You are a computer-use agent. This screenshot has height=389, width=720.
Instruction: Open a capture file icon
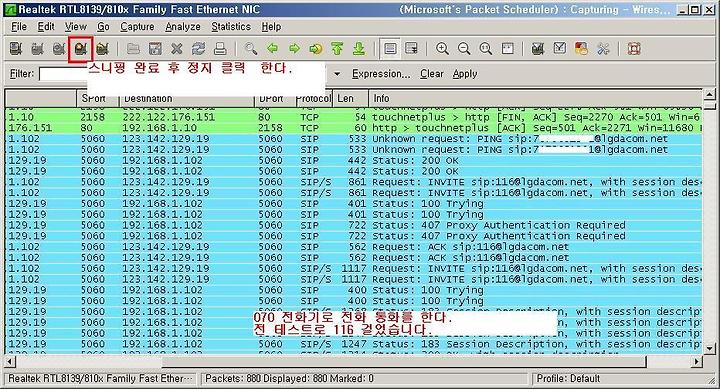click(133, 49)
